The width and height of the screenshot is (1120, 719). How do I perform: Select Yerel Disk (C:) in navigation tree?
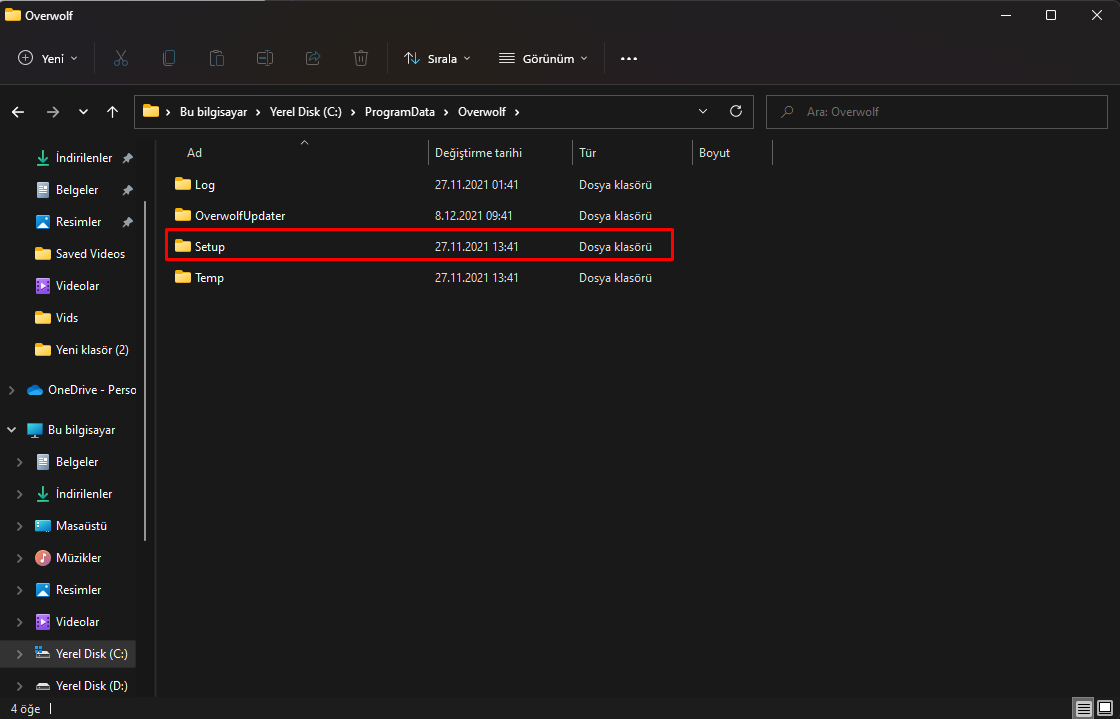[x=91, y=653]
